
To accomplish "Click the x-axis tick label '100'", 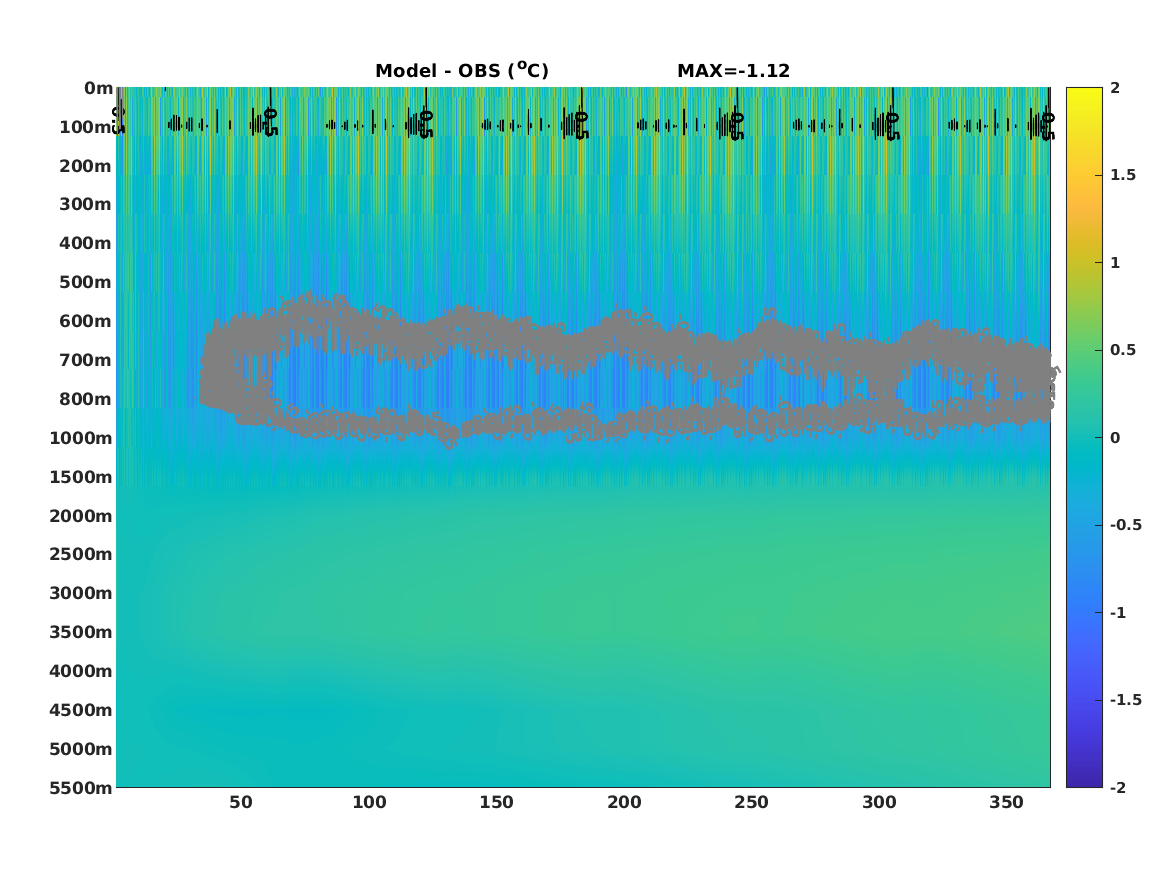I will tap(369, 803).
